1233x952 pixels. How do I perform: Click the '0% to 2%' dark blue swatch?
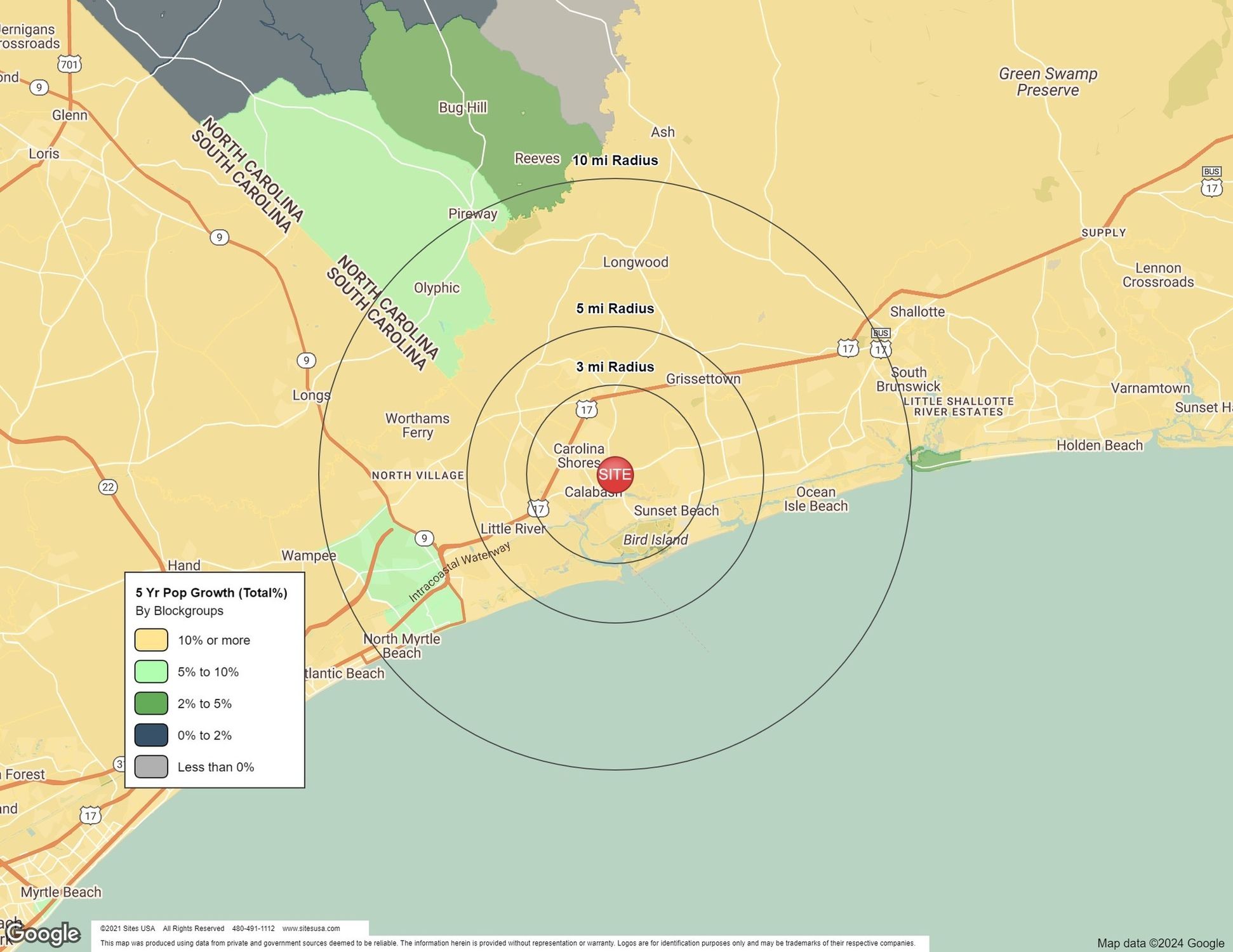click(x=151, y=735)
